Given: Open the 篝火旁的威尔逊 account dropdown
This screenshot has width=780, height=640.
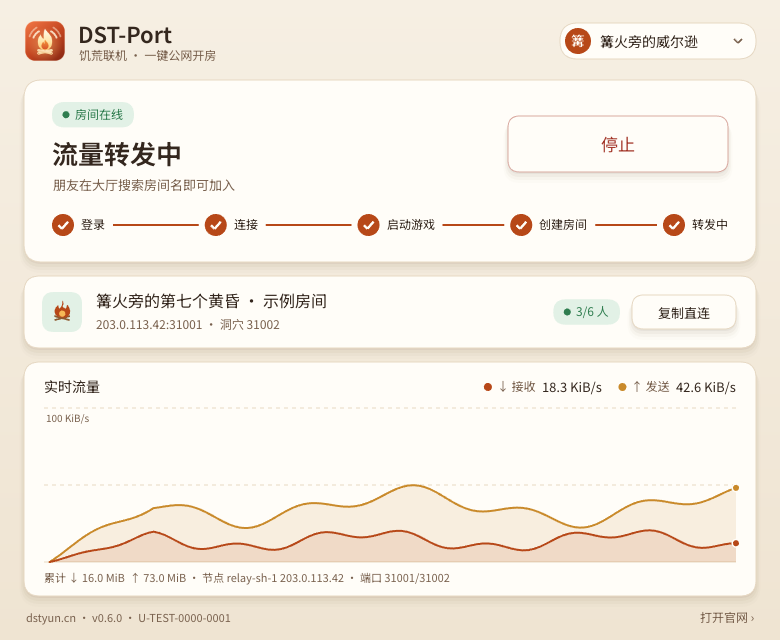Looking at the screenshot, I should pos(658,41).
